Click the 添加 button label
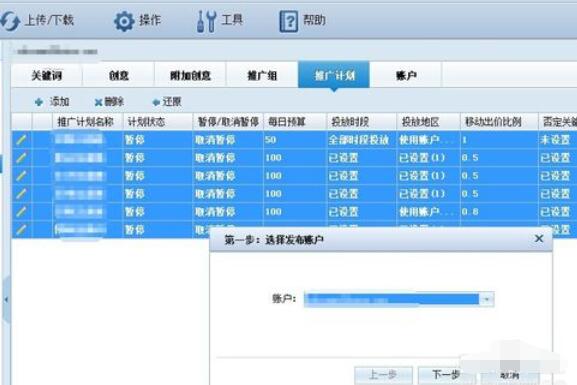 pyautogui.click(x=60, y=102)
